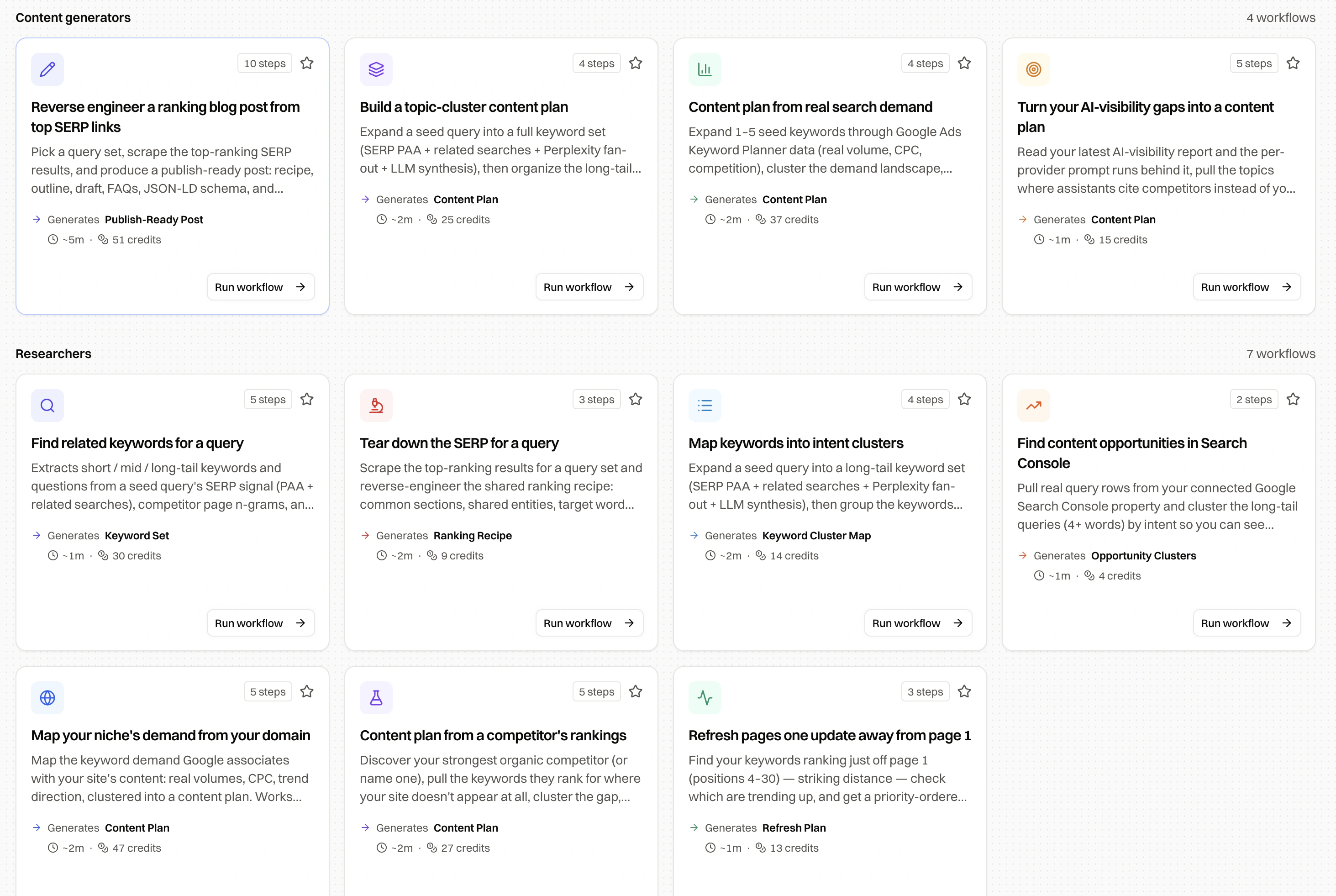Open the 'Reverse engineer a ranking blog post' title
1336x896 pixels.
[165, 117]
